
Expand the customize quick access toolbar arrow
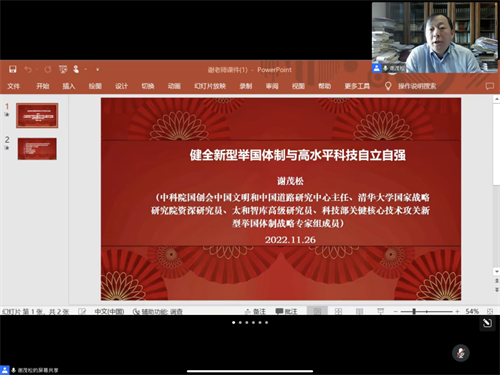click(x=98, y=69)
